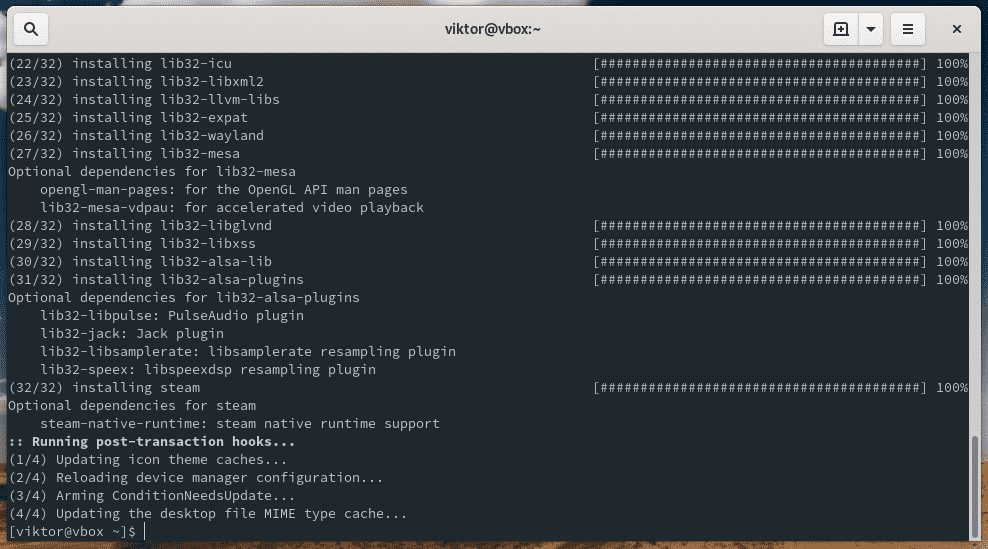Click the 'opengl-man-pages' optional dependency line
Viewport: 988px width, 549px height.
(x=223, y=190)
